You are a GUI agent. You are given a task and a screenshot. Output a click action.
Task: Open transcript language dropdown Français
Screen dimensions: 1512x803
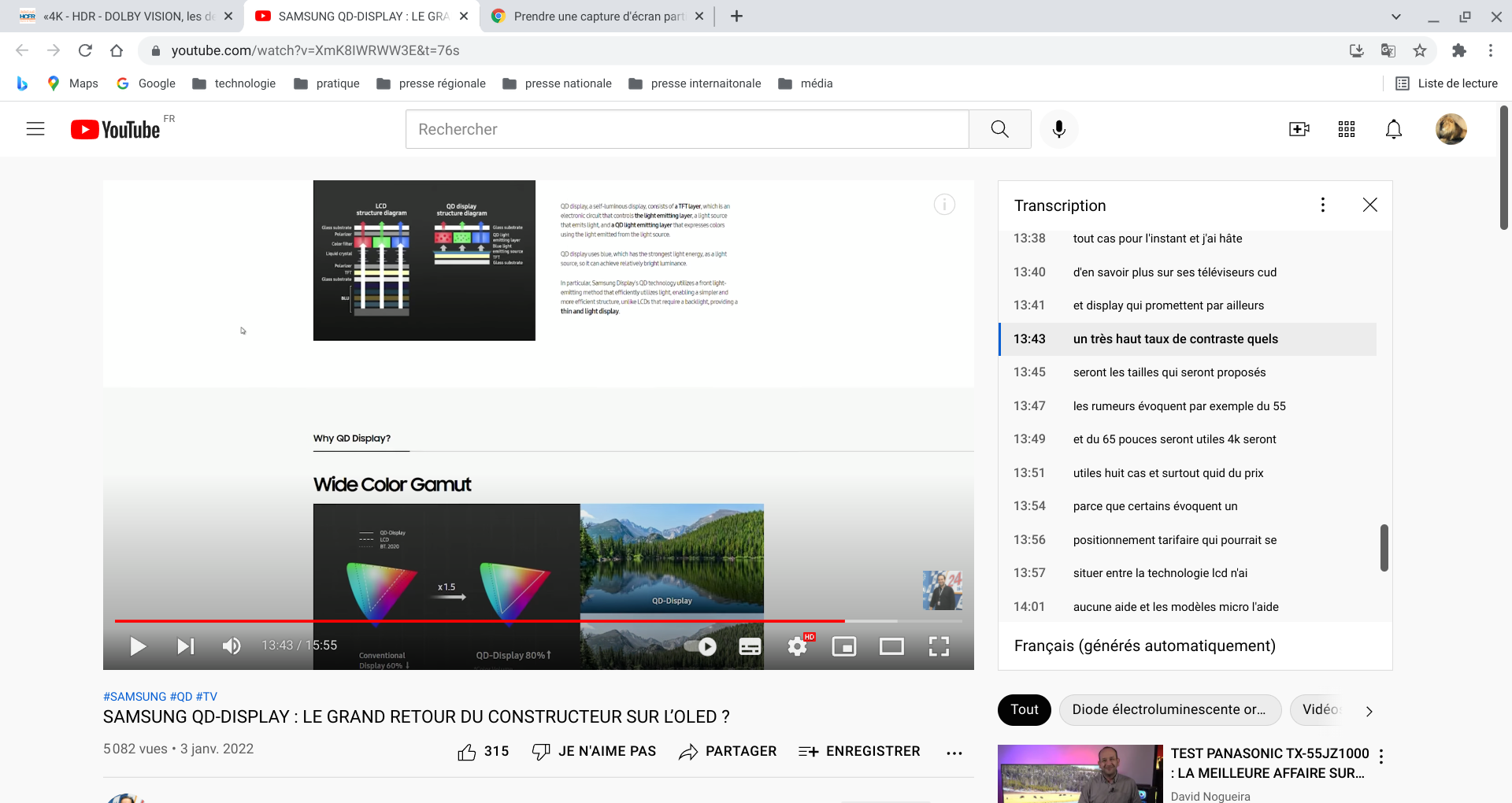tap(1144, 646)
